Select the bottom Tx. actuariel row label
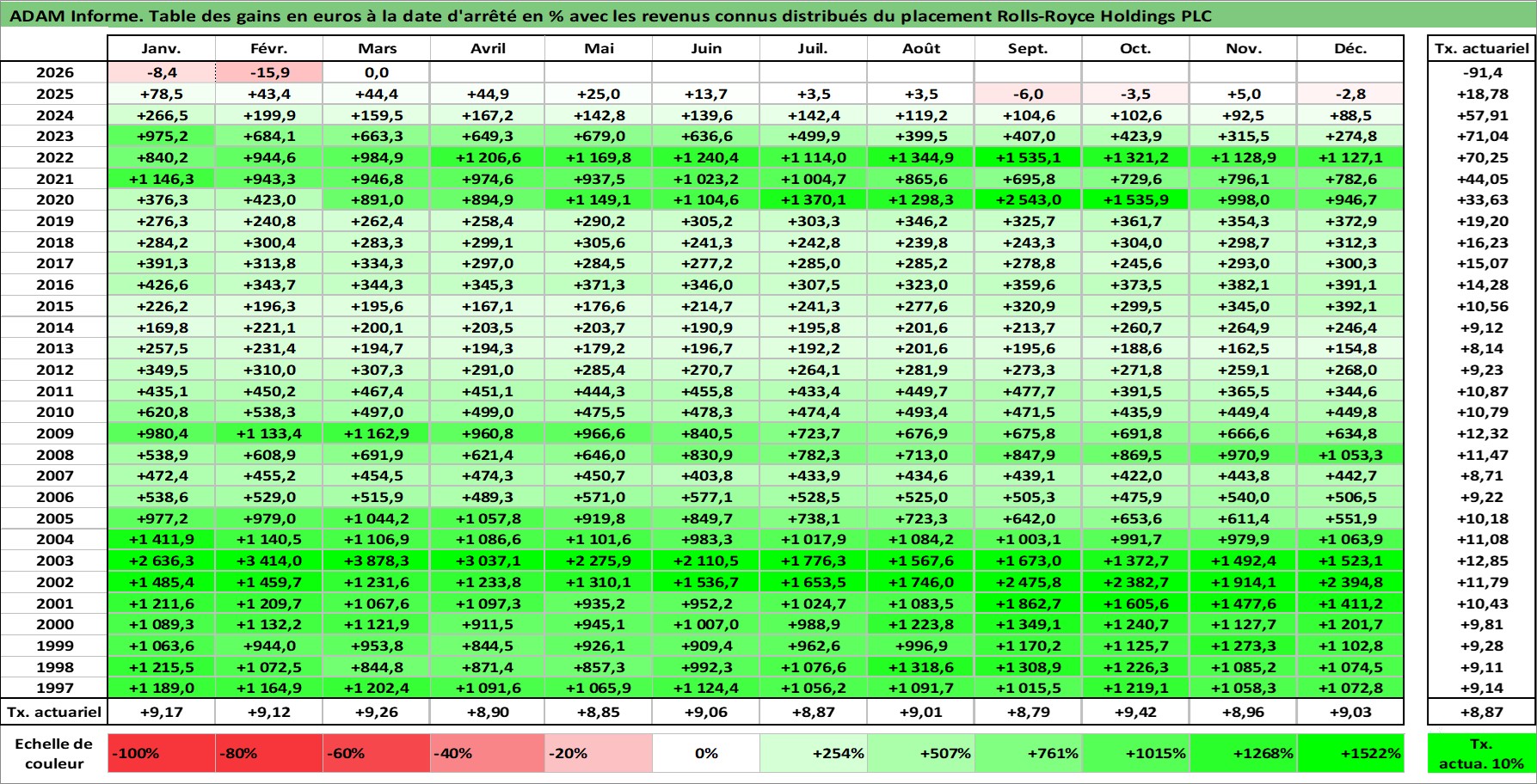The height and width of the screenshot is (784, 1537). click(x=54, y=712)
